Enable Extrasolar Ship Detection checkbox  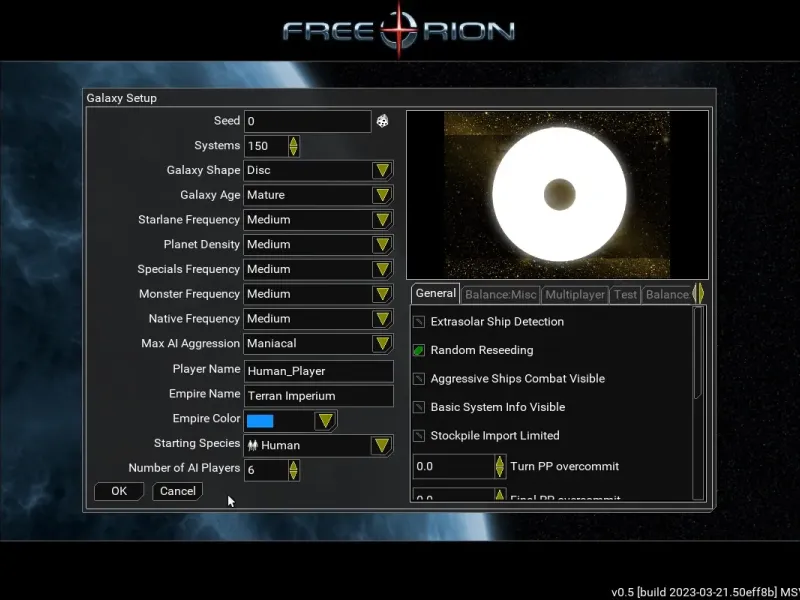(419, 322)
